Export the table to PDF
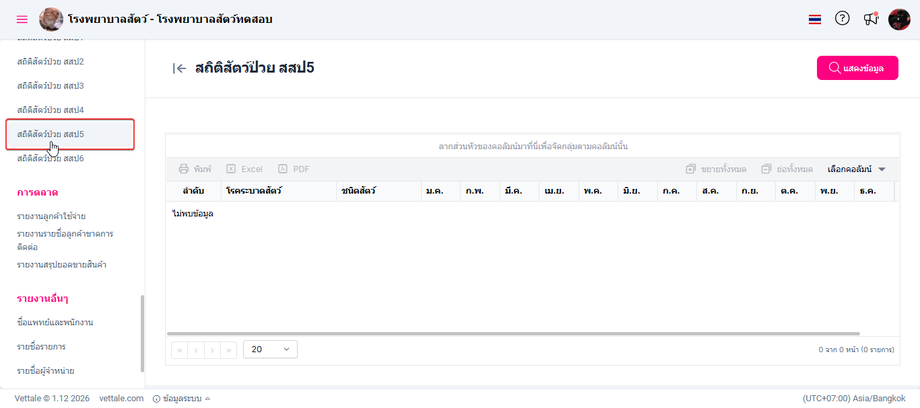 tap(294, 169)
